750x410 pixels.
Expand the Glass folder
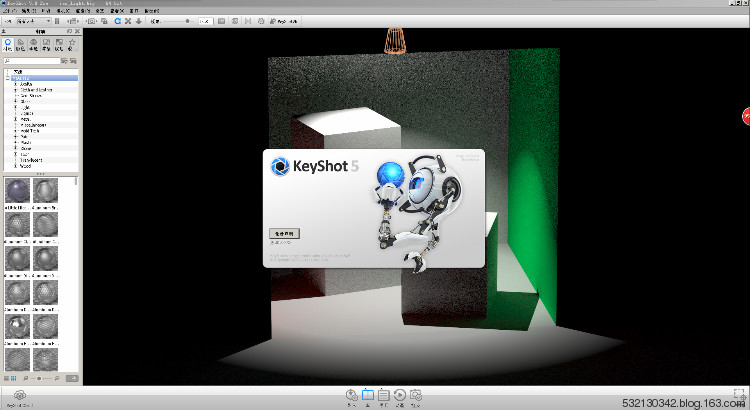[15, 101]
